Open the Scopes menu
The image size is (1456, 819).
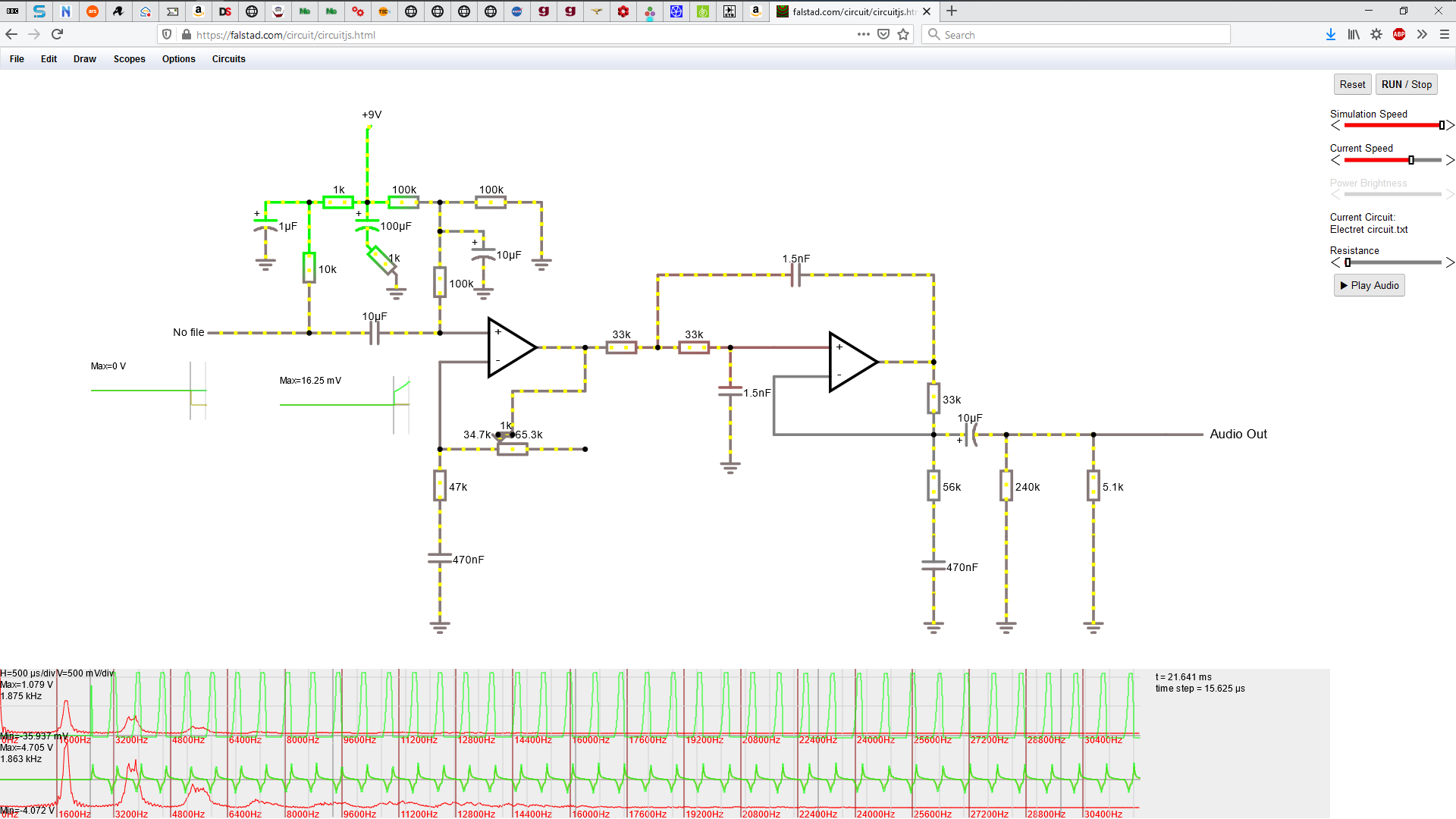pos(130,59)
